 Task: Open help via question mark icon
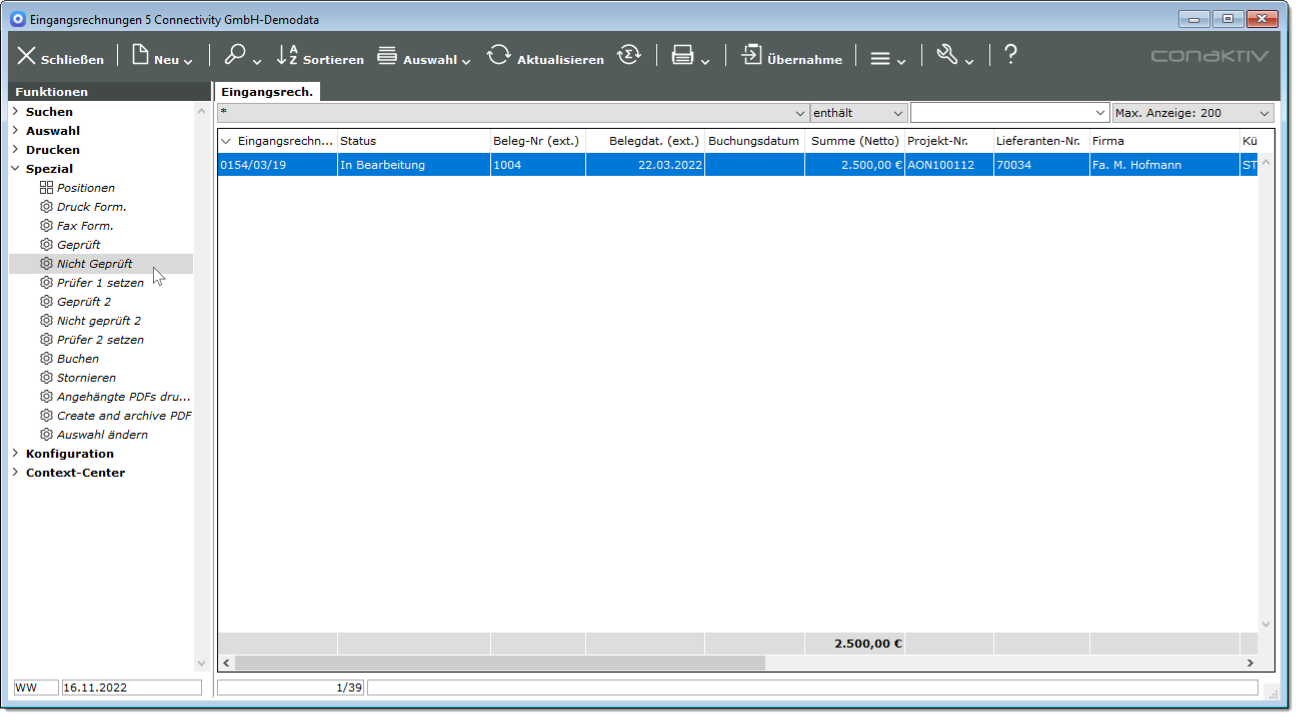(1010, 55)
